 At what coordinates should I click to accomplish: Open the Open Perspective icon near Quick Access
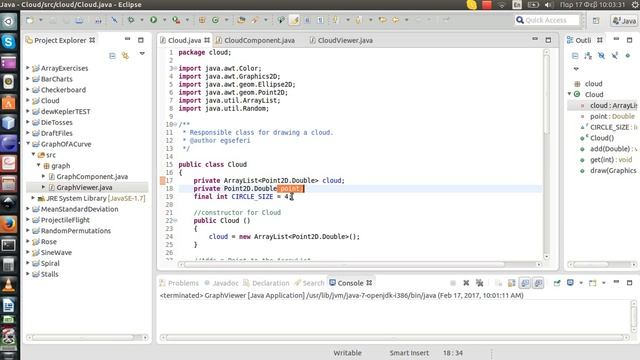pos(596,20)
